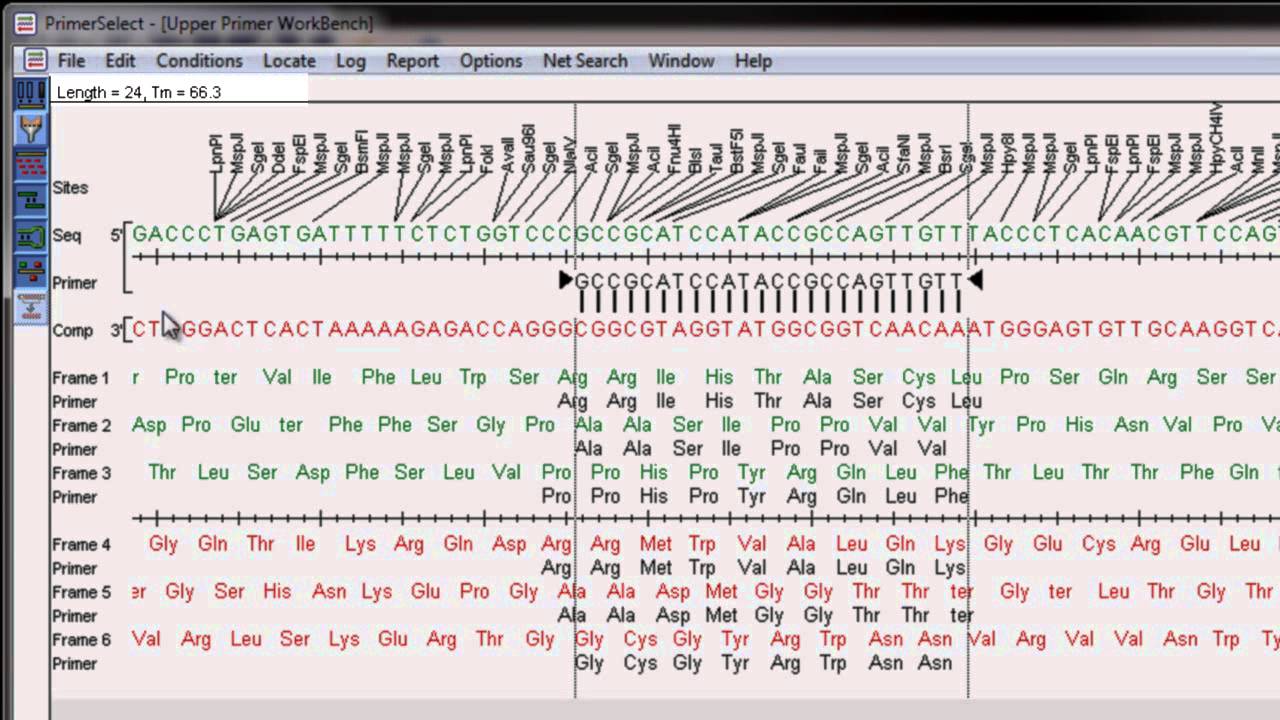Click Trp in the Frame 1 row
This screenshot has height=720, width=1280.
(x=473, y=378)
